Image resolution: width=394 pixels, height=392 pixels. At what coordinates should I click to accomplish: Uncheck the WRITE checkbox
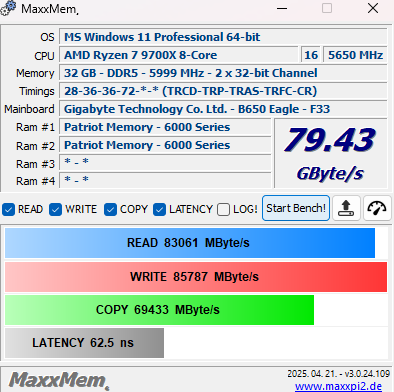pyautogui.click(x=55, y=210)
